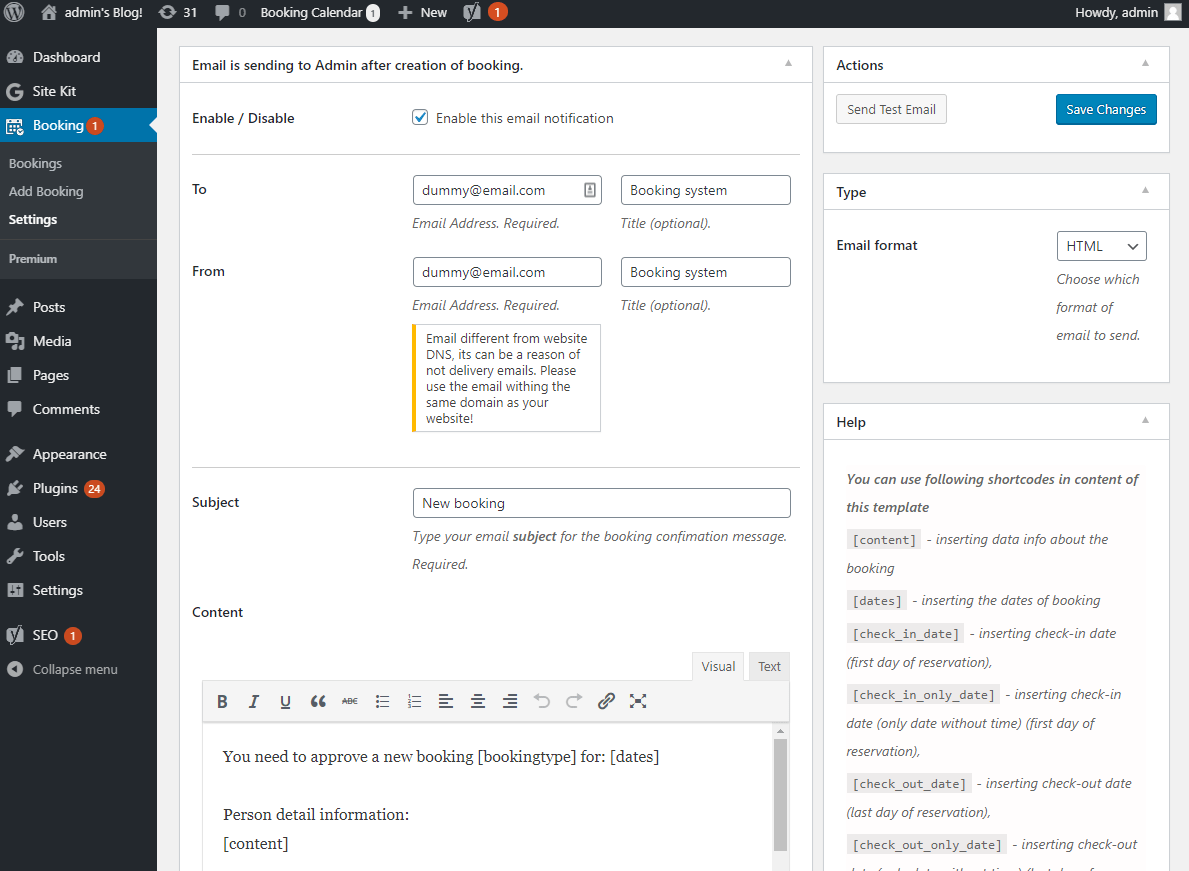1189x871 pixels.
Task: Open Users in the sidebar
Action: pos(78,522)
